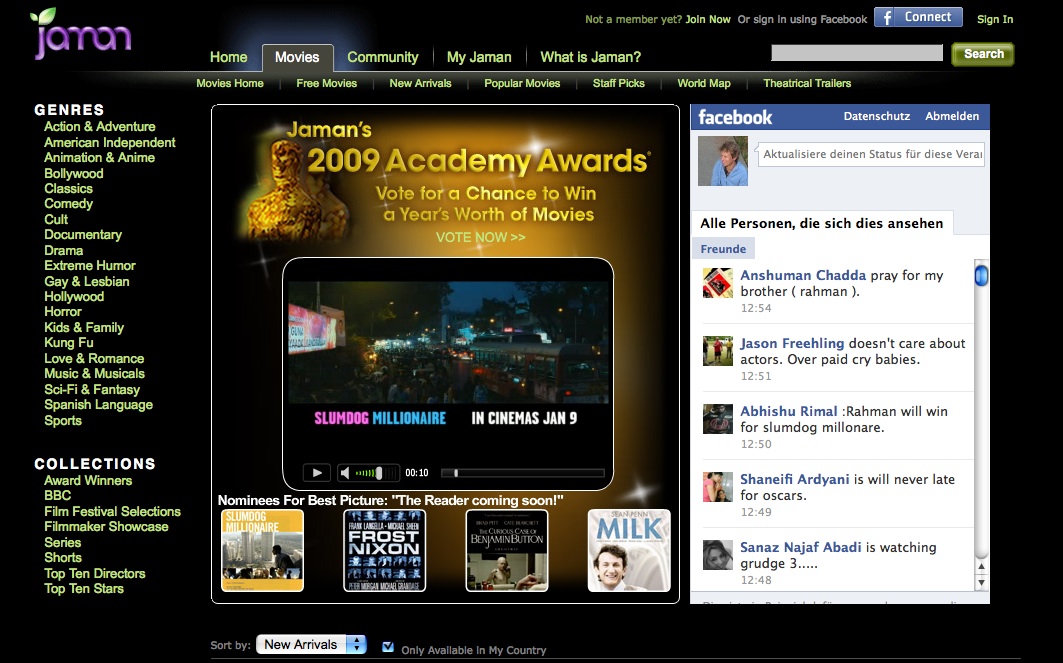This screenshot has height=663, width=1063.
Task: Go to the My Jaman tab
Action: [479, 57]
